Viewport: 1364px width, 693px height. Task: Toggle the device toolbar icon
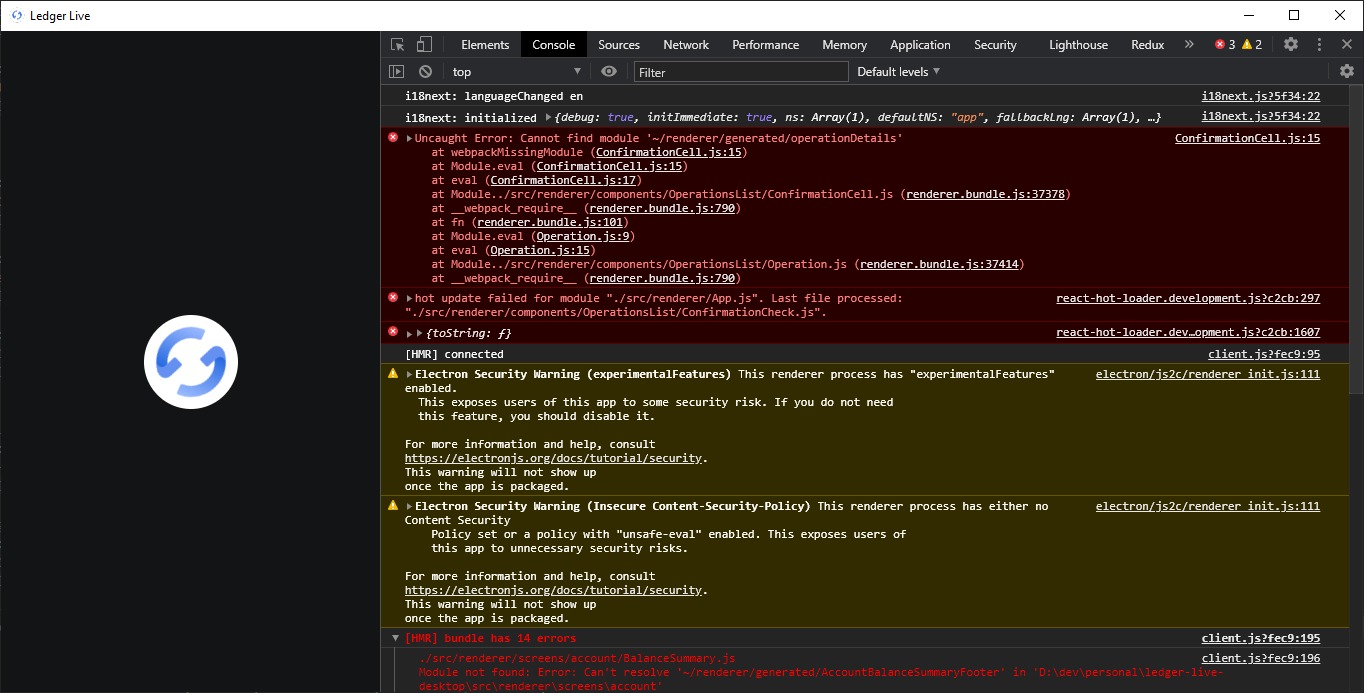424,45
